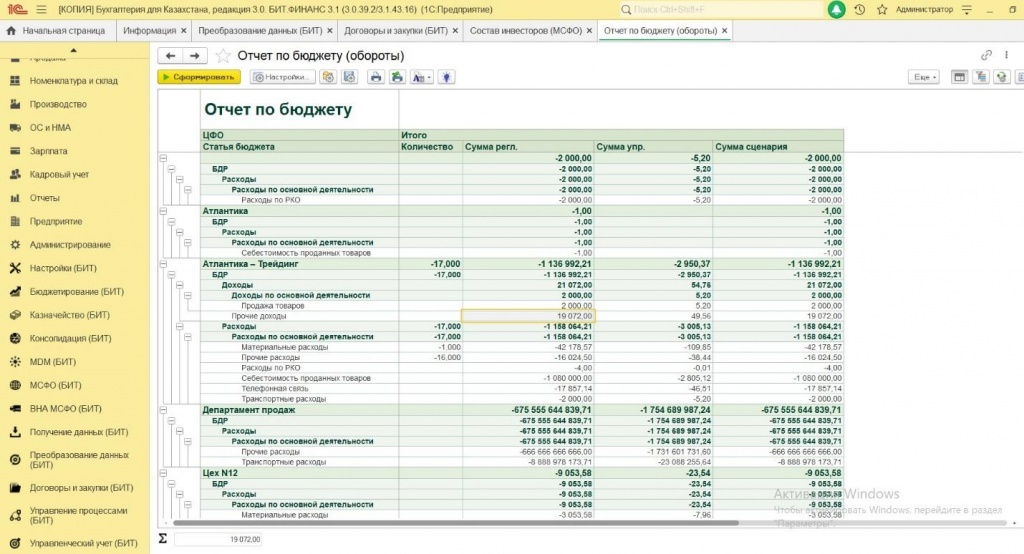Click the Сформировать button
Image resolution: width=1024 pixels, height=554 pixels.
point(199,77)
